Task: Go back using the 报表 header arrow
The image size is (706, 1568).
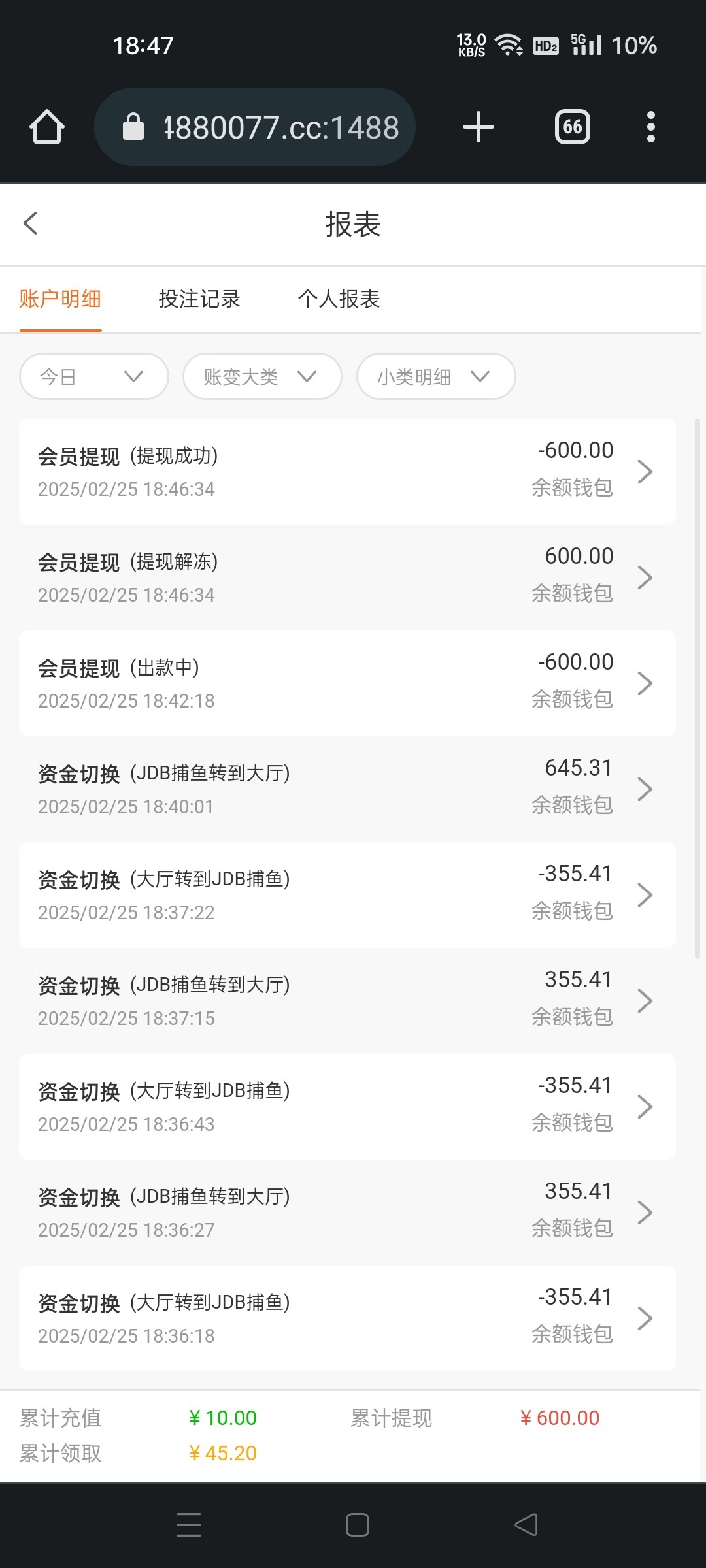Action: [31, 223]
